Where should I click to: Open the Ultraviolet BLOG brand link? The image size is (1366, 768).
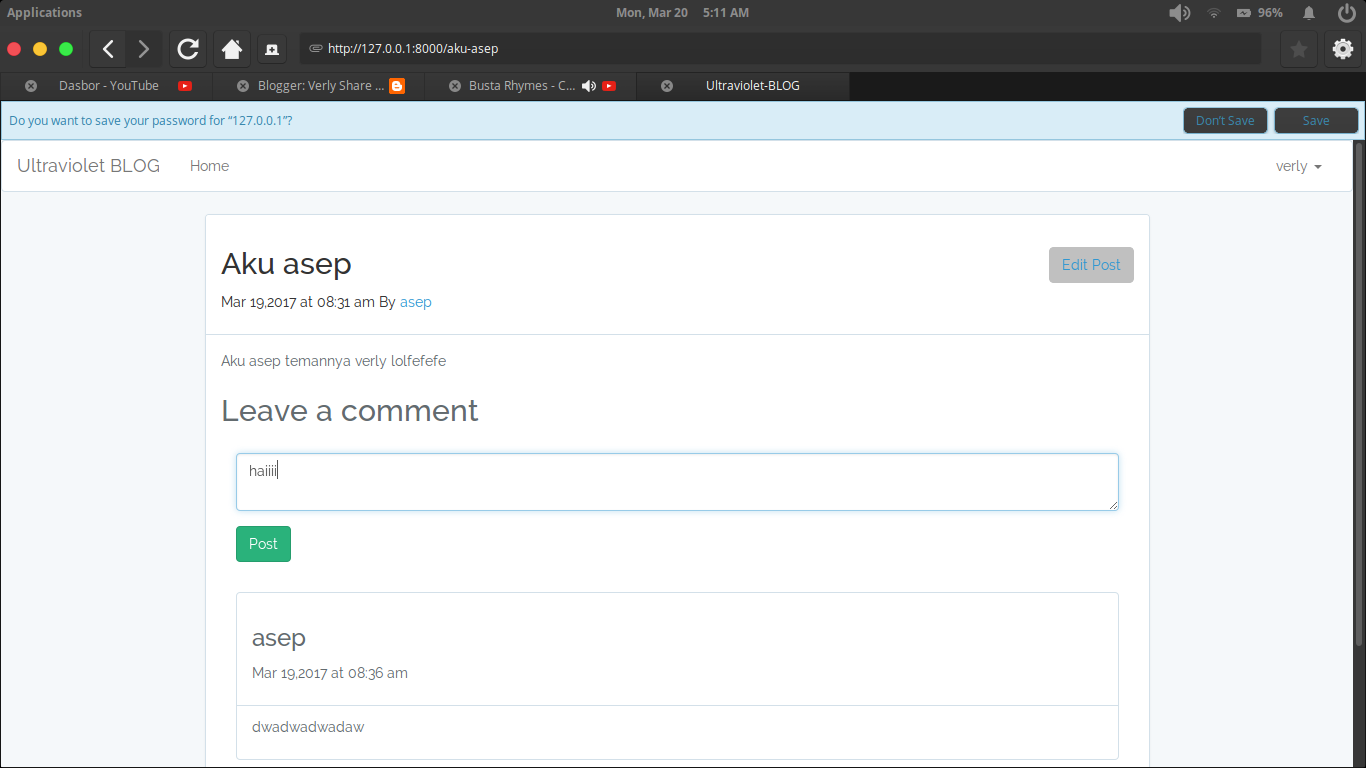click(x=88, y=166)
